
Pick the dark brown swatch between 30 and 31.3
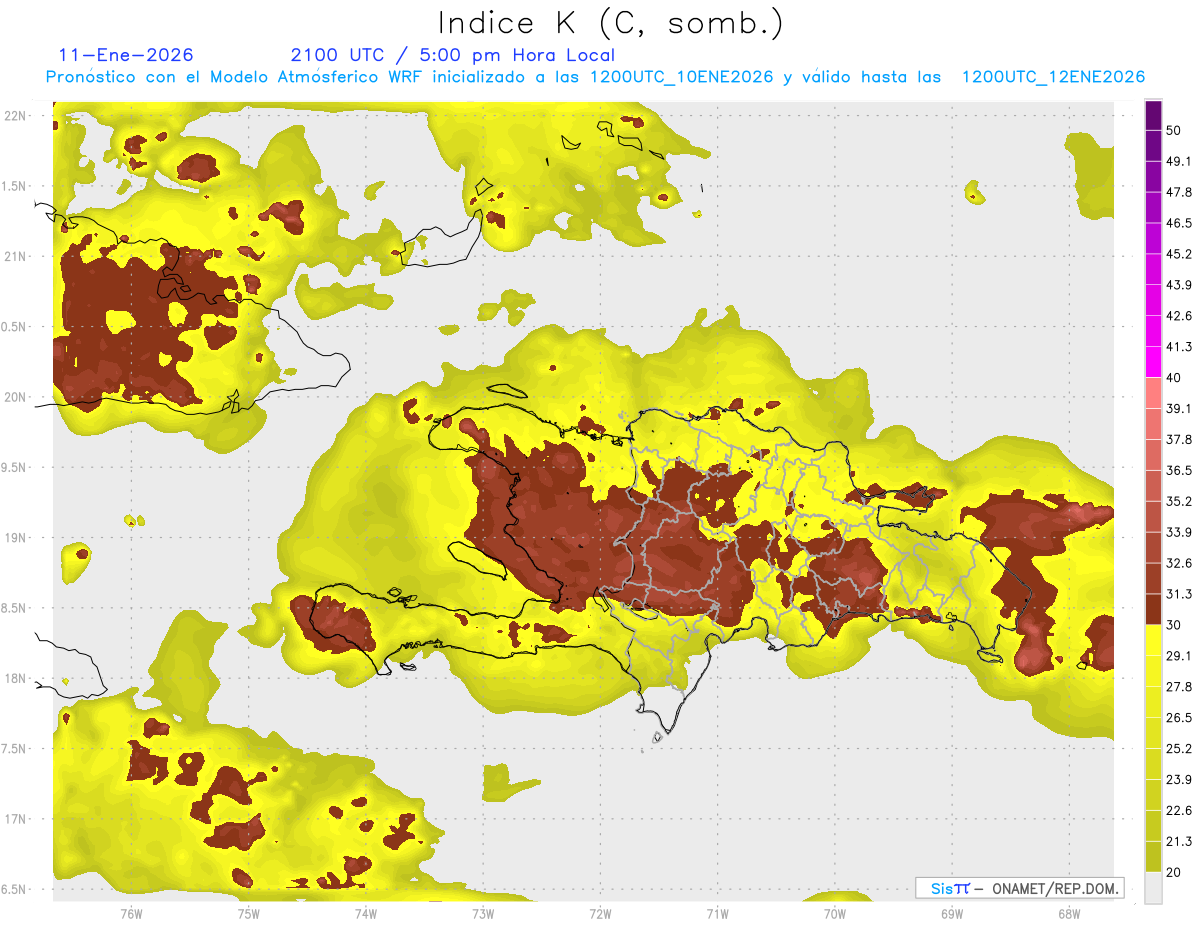coord(1153,609)
